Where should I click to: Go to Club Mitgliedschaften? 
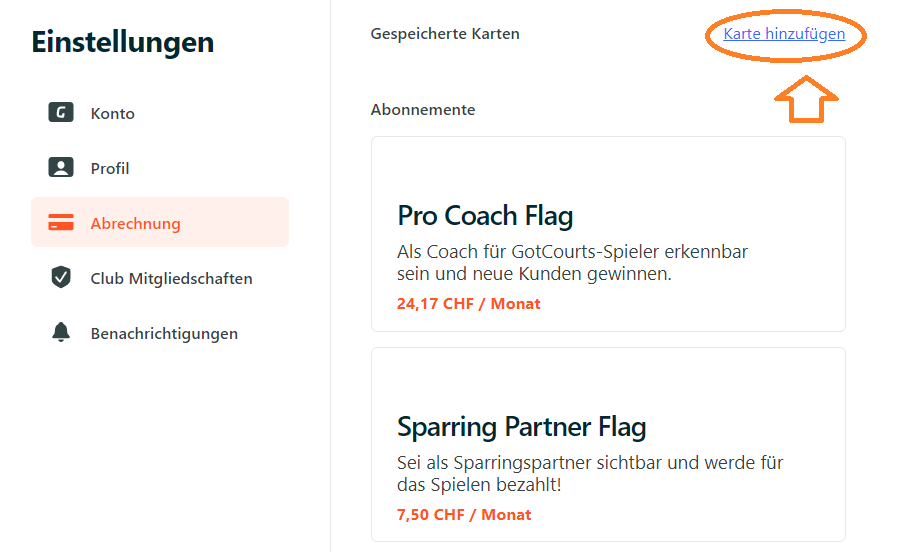click(x=160, y=278)
